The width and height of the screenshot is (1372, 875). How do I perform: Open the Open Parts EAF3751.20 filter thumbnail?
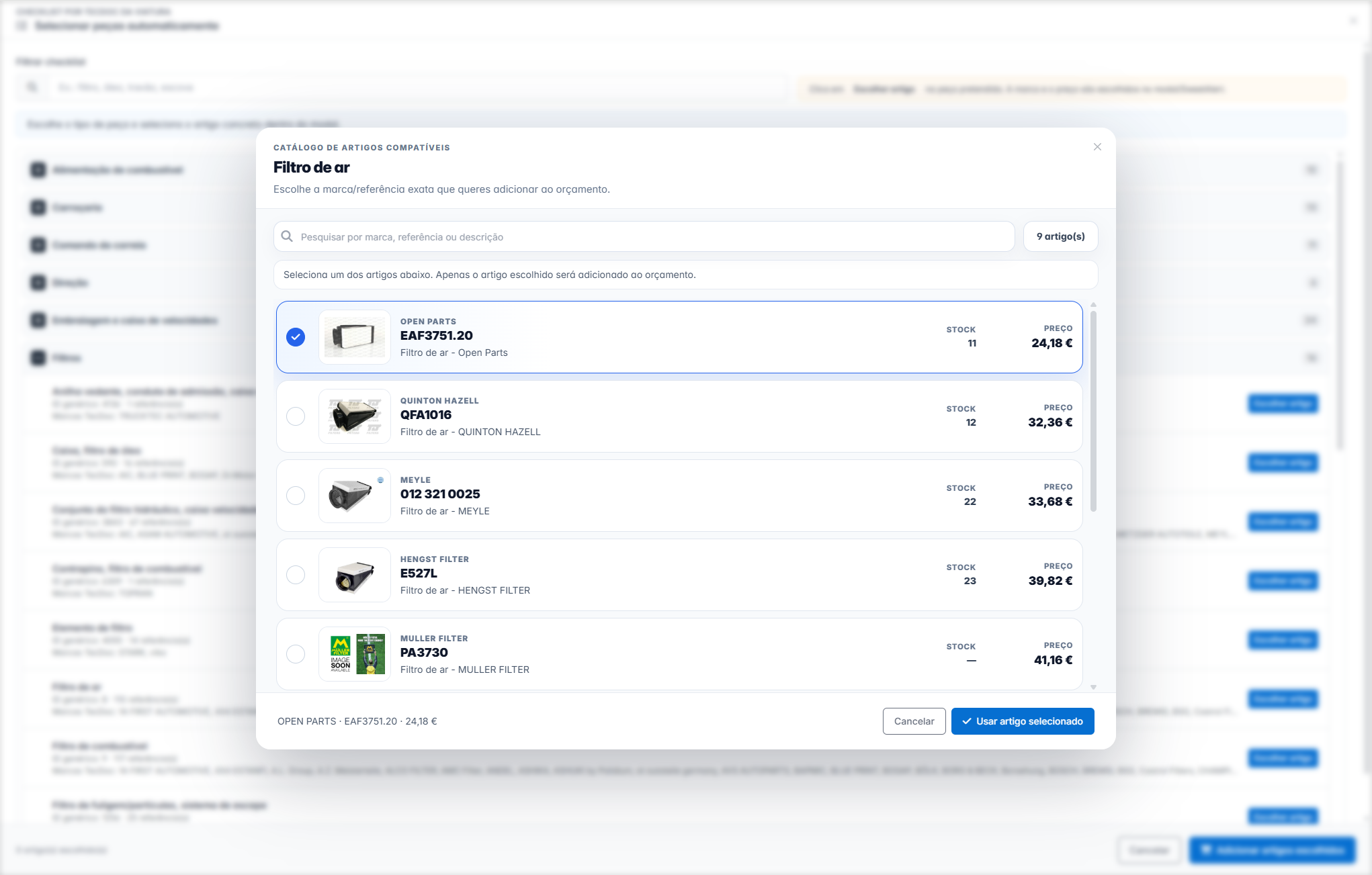coord(355,337)
